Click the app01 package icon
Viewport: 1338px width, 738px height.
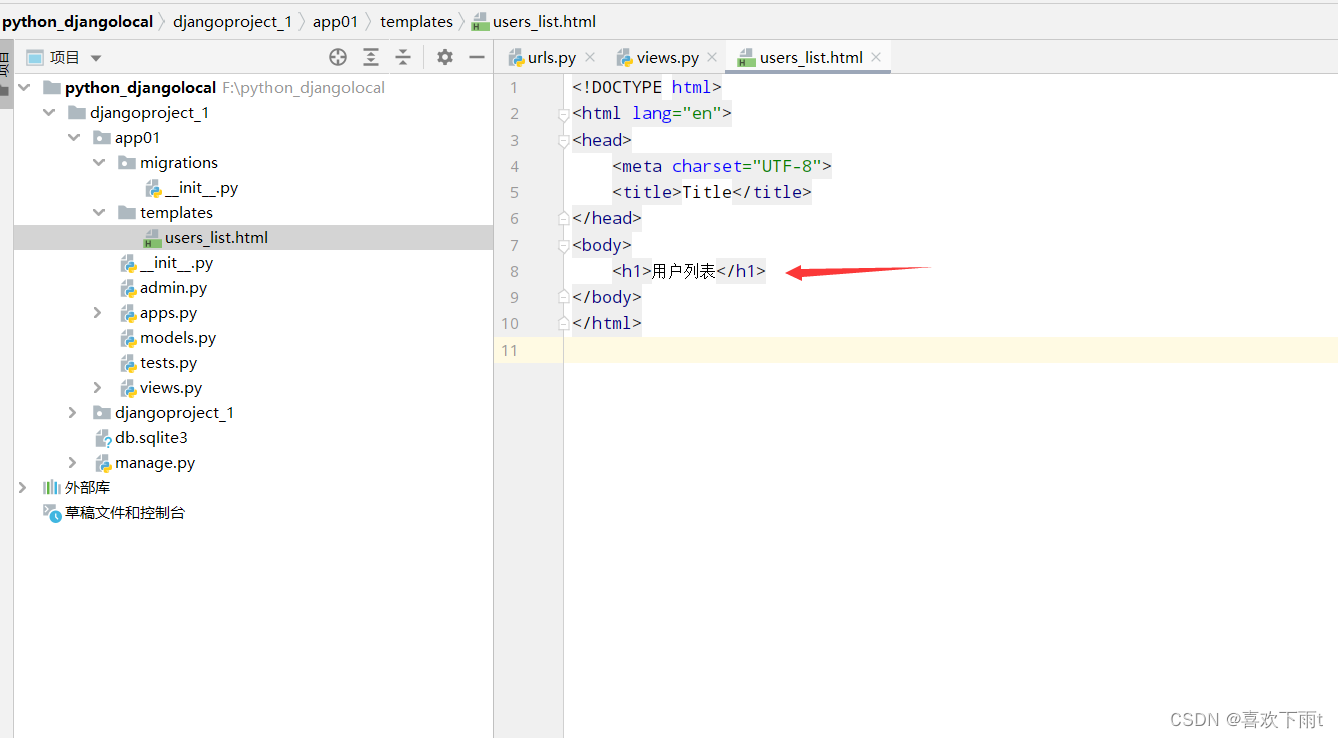pos(102,138)
